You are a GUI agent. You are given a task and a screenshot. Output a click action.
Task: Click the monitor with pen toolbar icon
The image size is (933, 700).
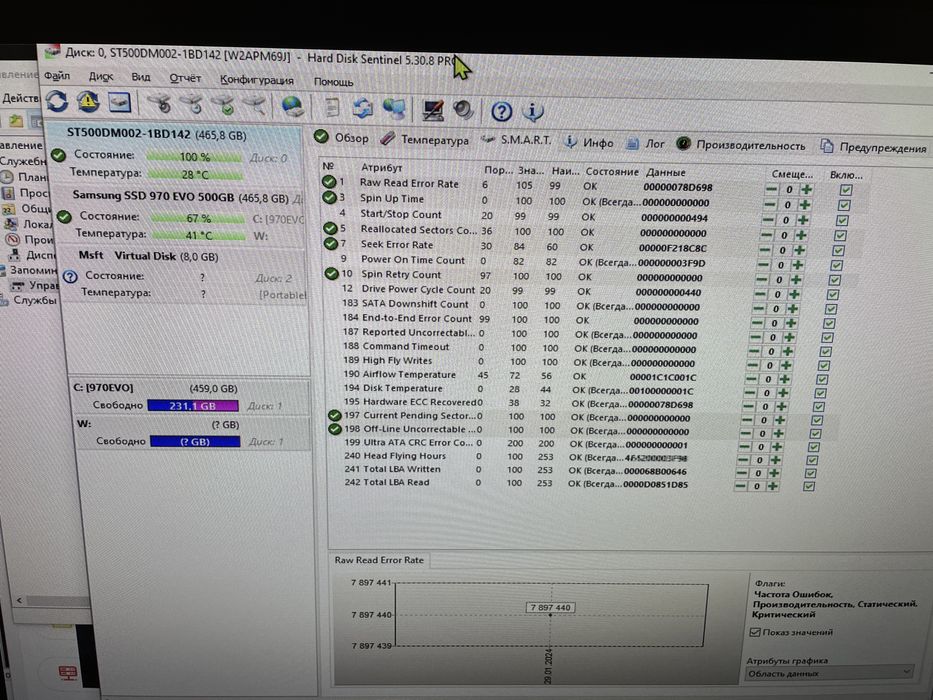coord(433,110)
